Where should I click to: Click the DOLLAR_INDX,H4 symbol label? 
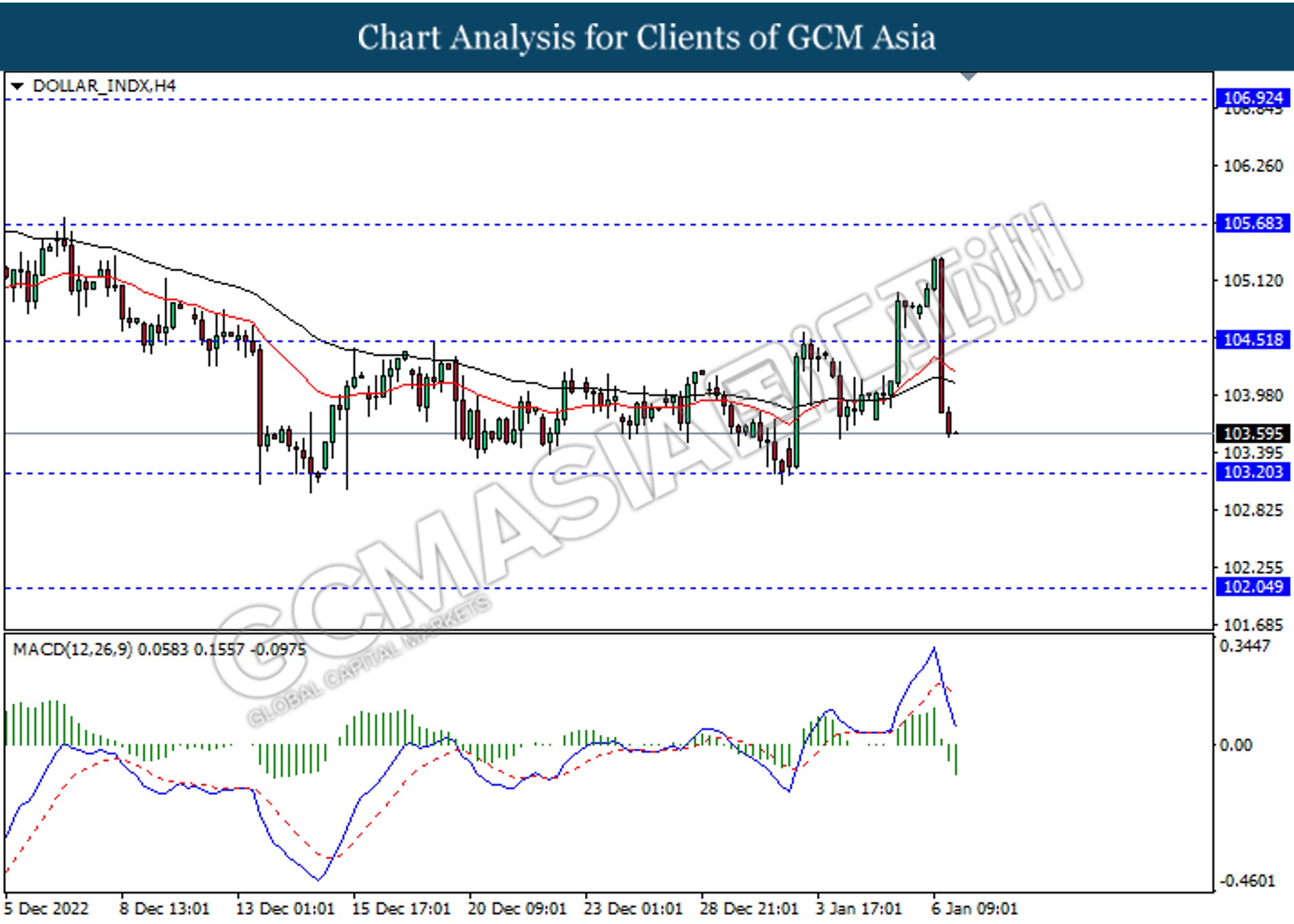point(104,86)
